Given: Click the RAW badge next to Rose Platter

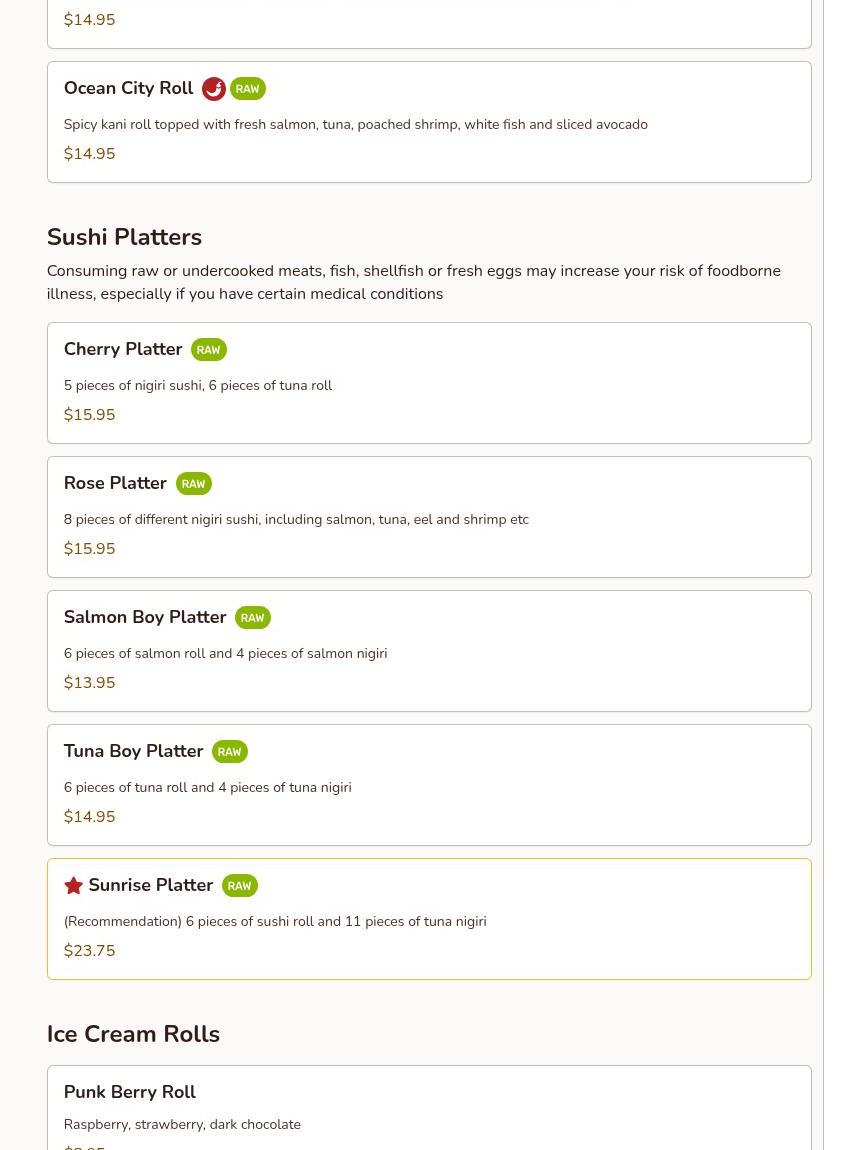Looking at the screenshot, I should tap(193, 484).
